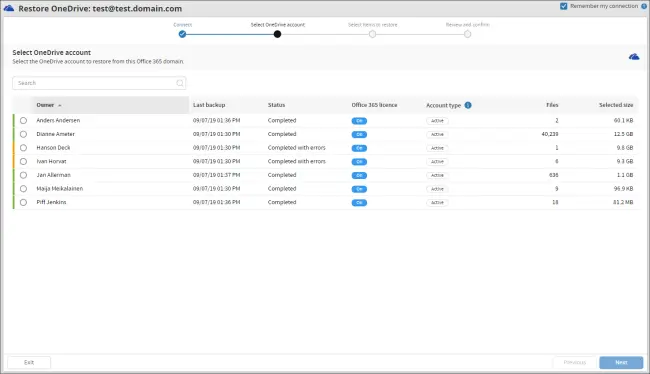Toggle Office 365 licence for Dianne Ameter

(x=359, y=135)
